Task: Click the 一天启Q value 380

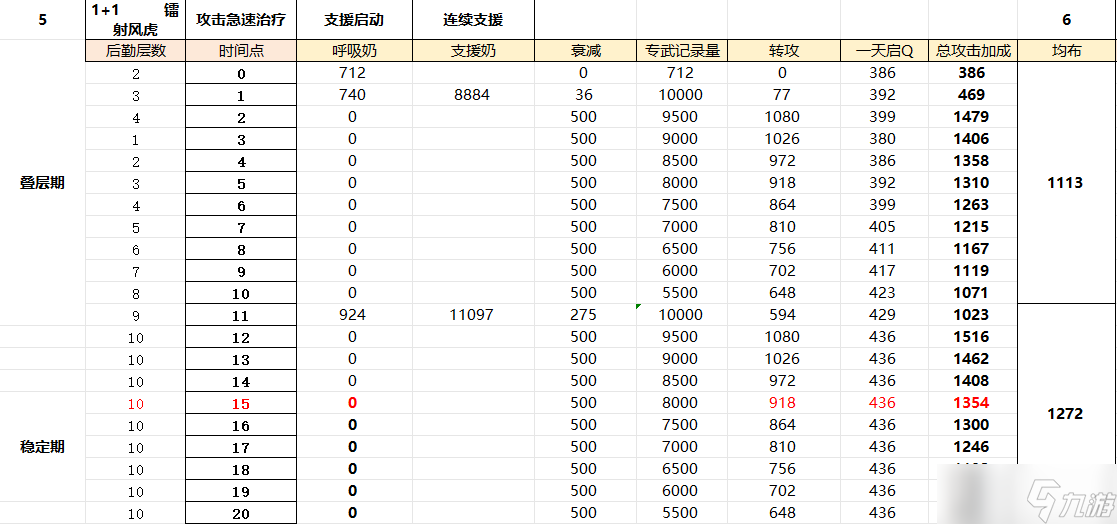Action: click(x=883, y=139)
